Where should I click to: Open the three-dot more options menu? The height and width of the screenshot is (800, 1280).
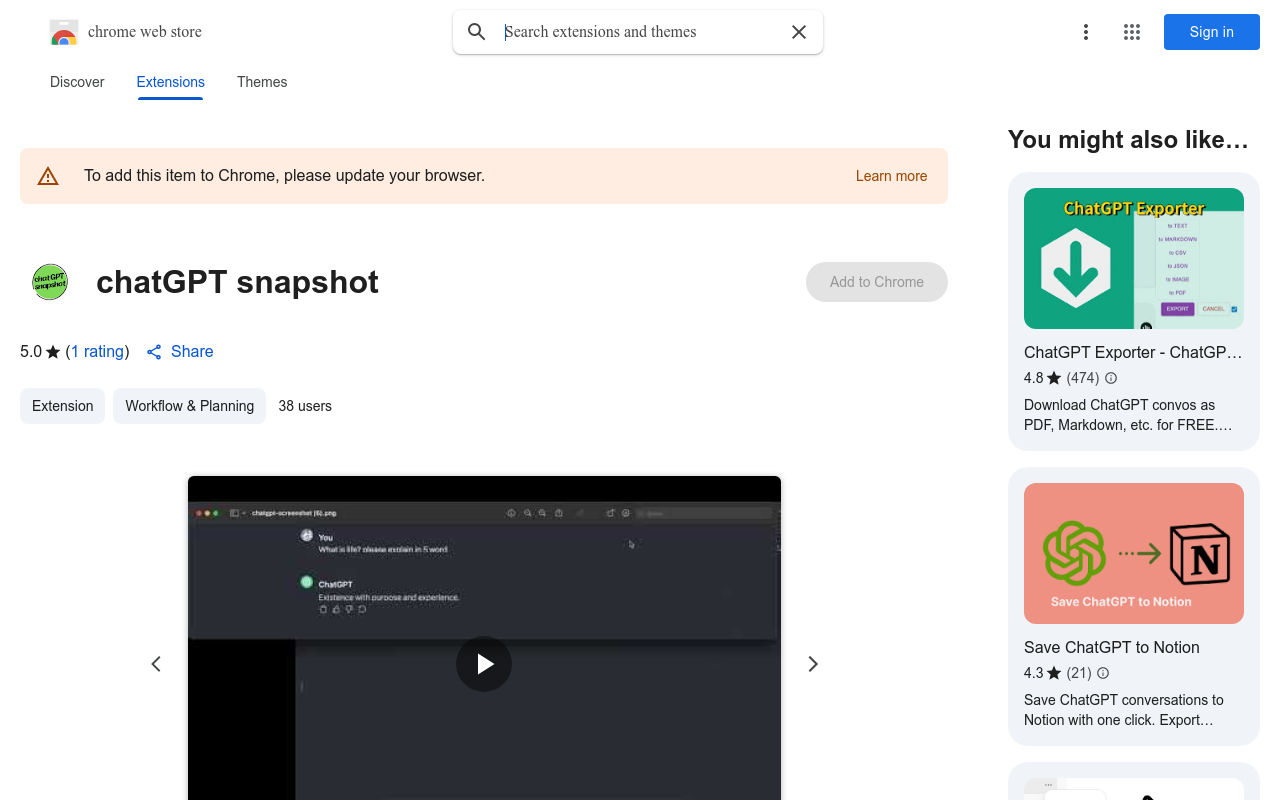[x=1086, y=32]
